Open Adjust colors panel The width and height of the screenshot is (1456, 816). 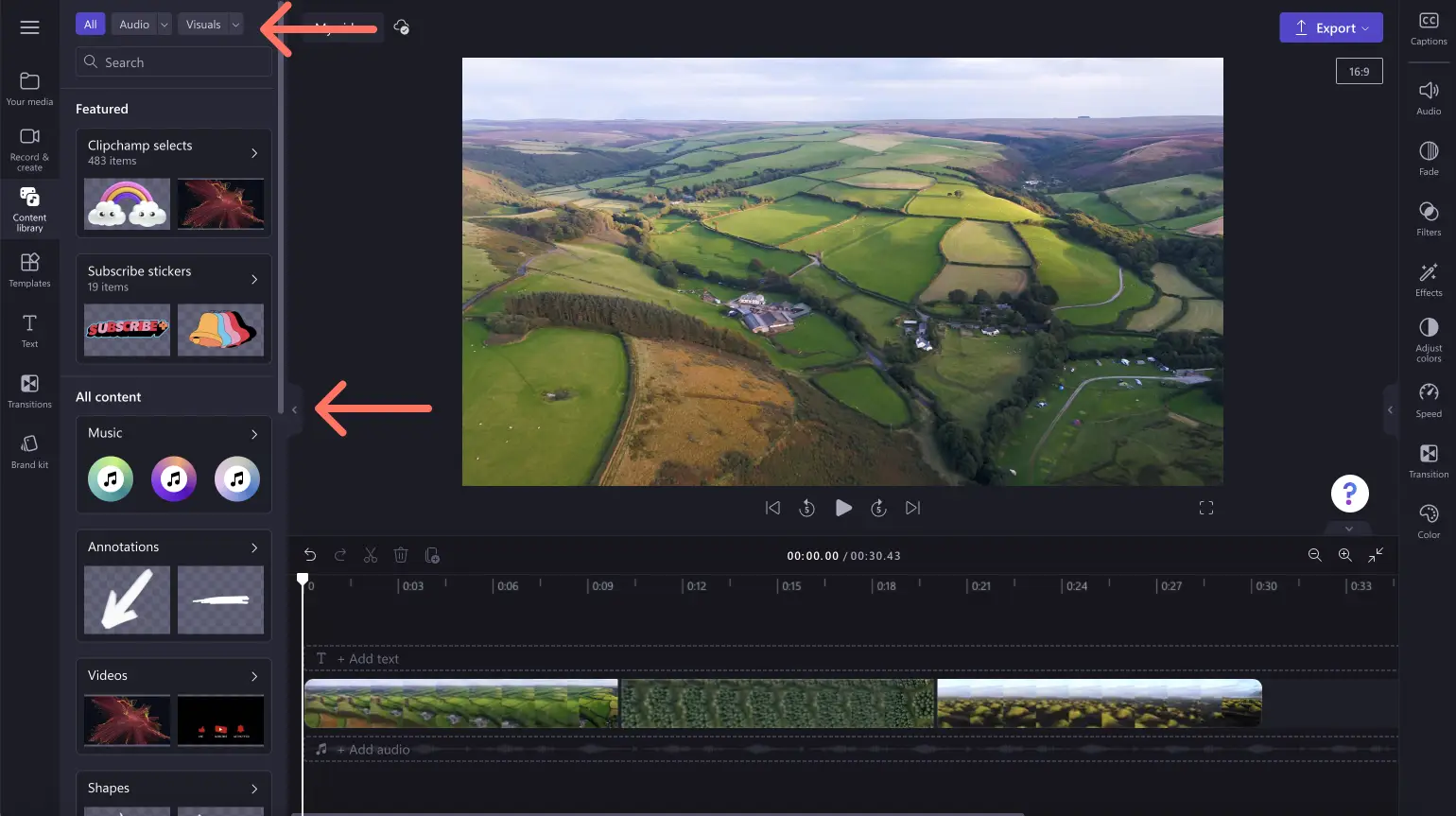tap(1429, 339)
